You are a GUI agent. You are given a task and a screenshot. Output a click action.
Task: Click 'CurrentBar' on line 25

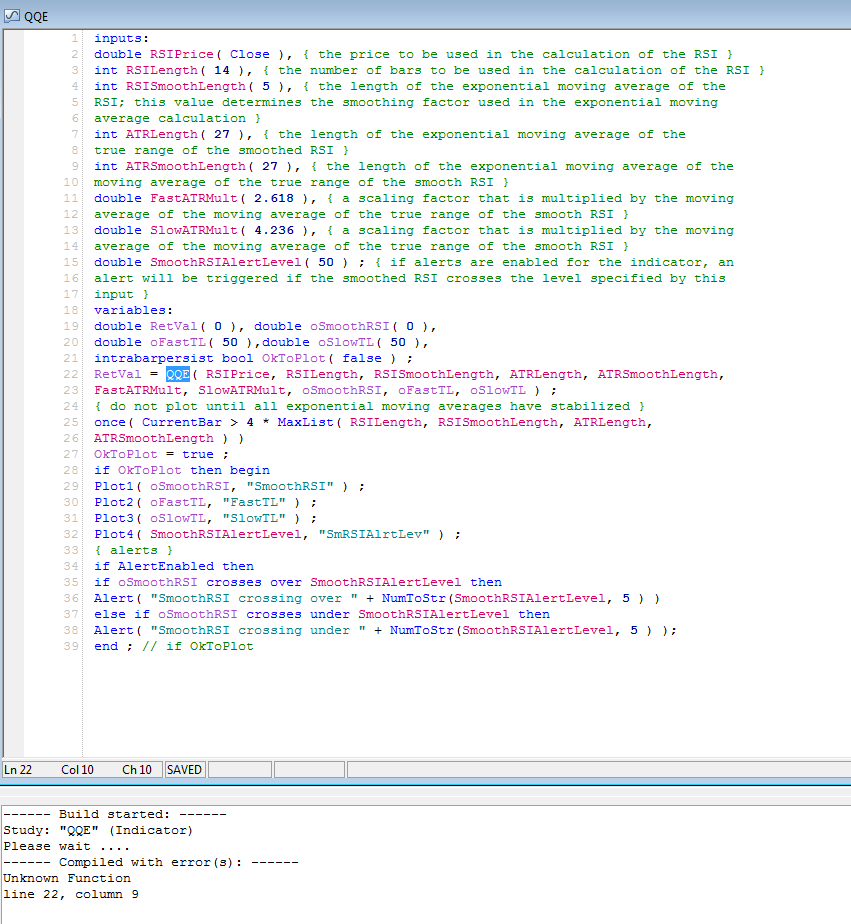click(182, 422)
